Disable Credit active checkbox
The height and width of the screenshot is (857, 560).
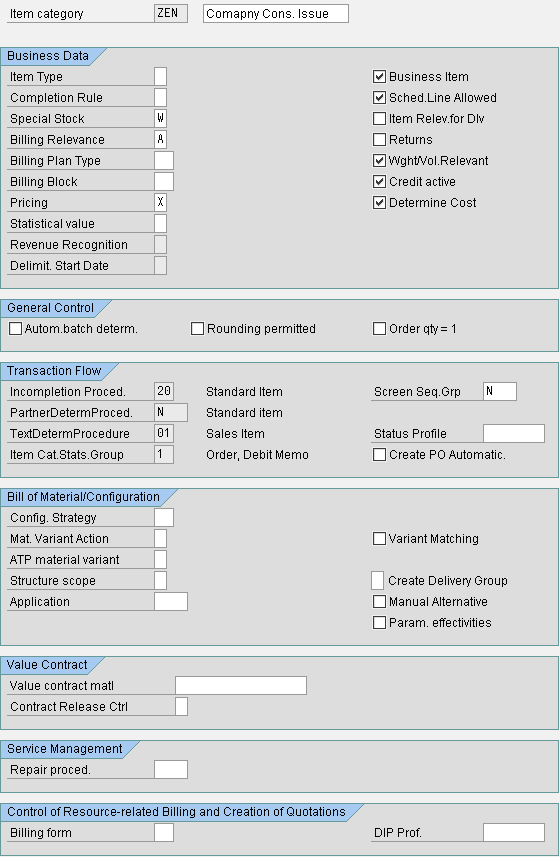(x=379, y=181)
